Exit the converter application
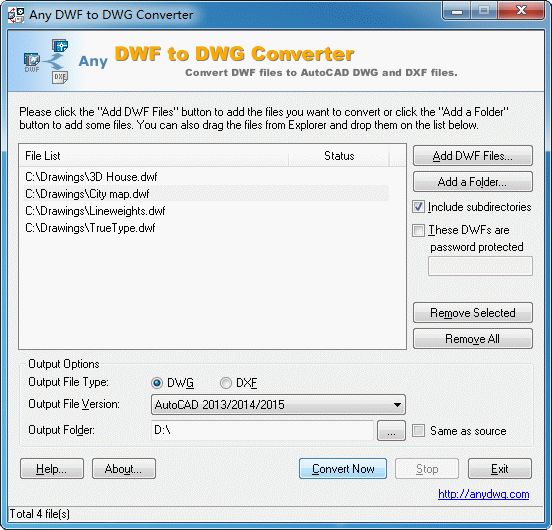 (x=500, y=469)
